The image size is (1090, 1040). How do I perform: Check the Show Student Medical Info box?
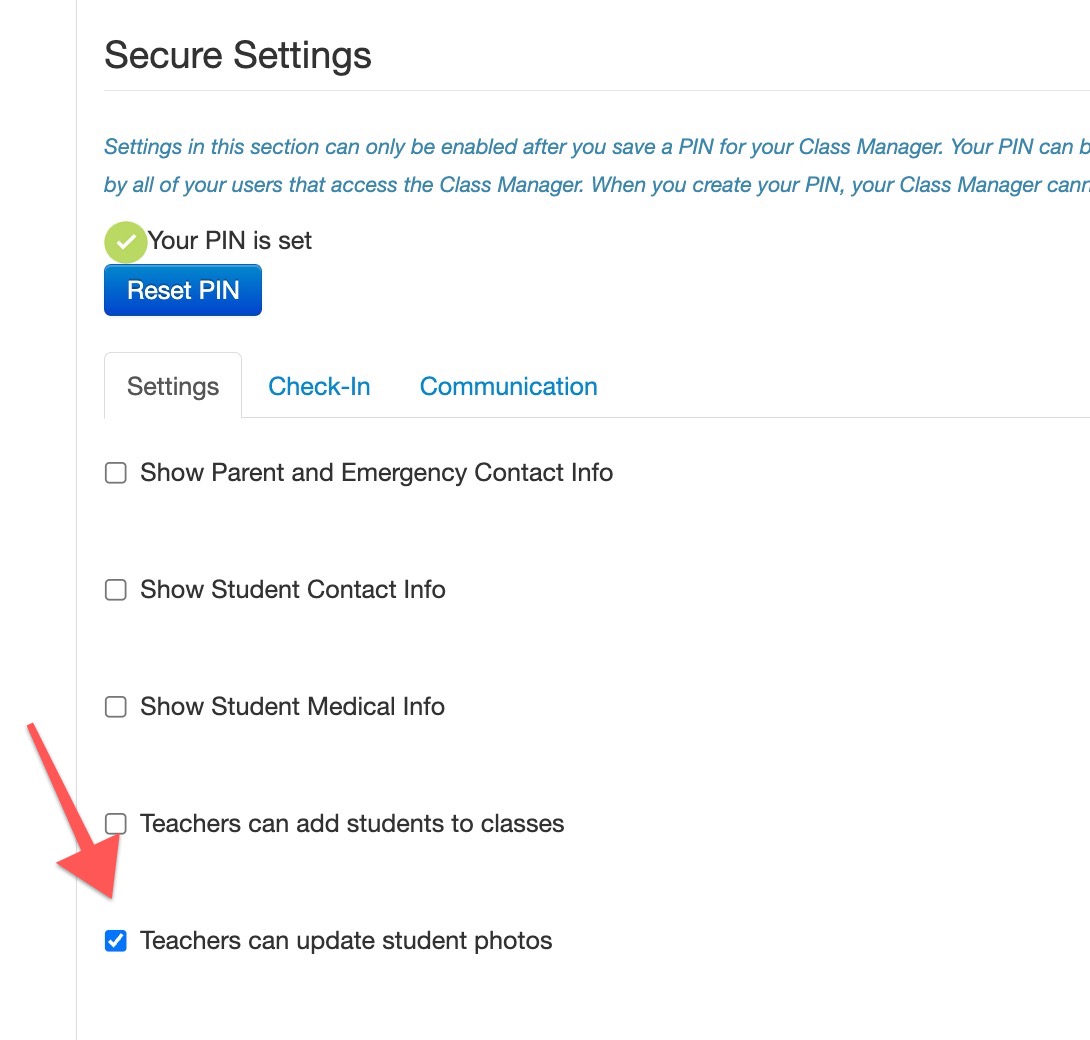tap(115, 706)
